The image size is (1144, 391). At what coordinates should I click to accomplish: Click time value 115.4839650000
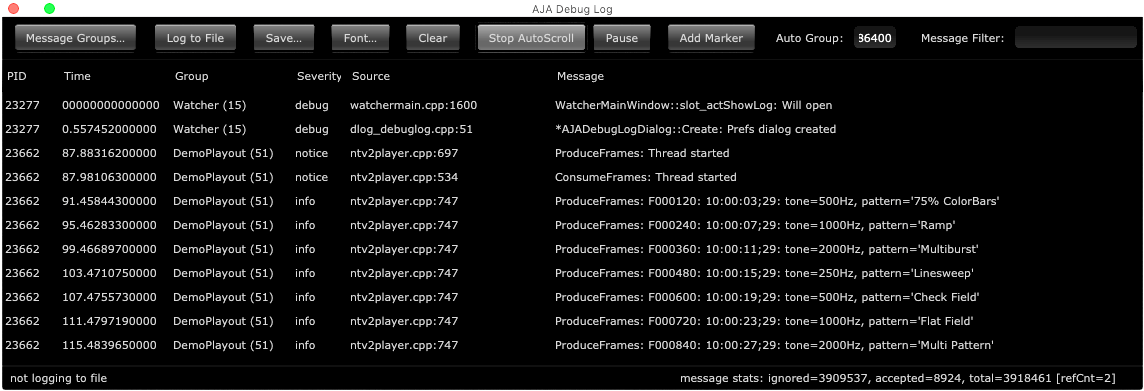109,345
